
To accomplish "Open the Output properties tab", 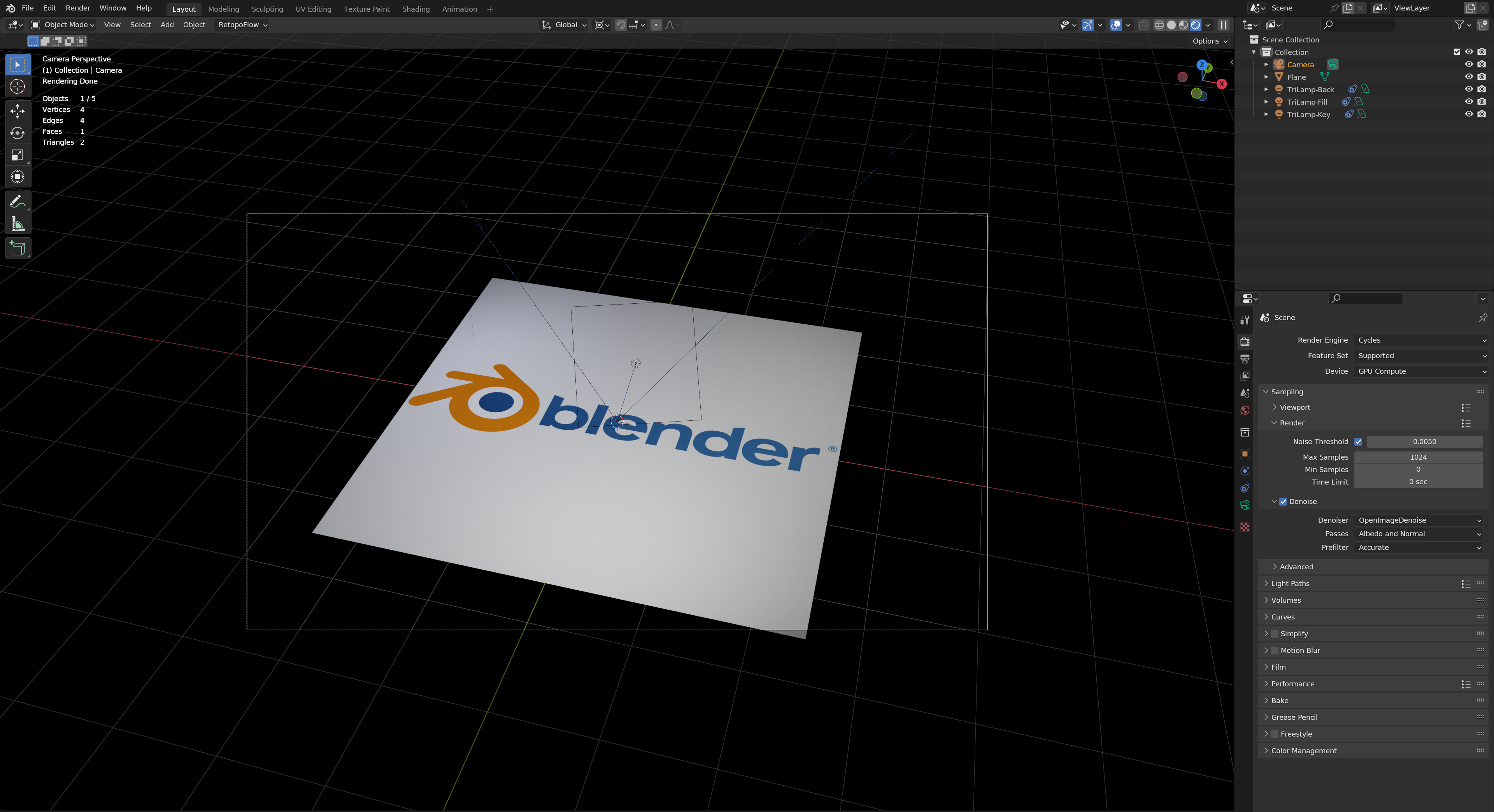I will 1245,359.
